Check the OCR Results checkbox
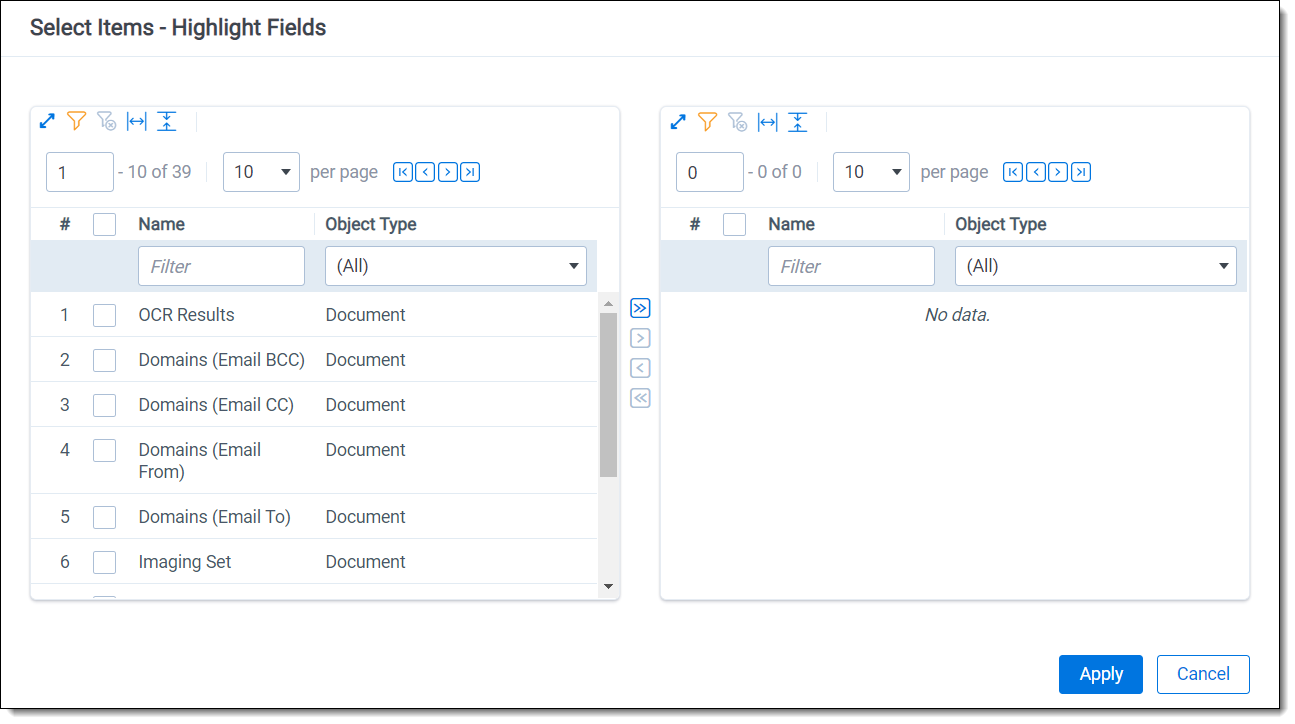1295x724 pixels. pos(105,315)
